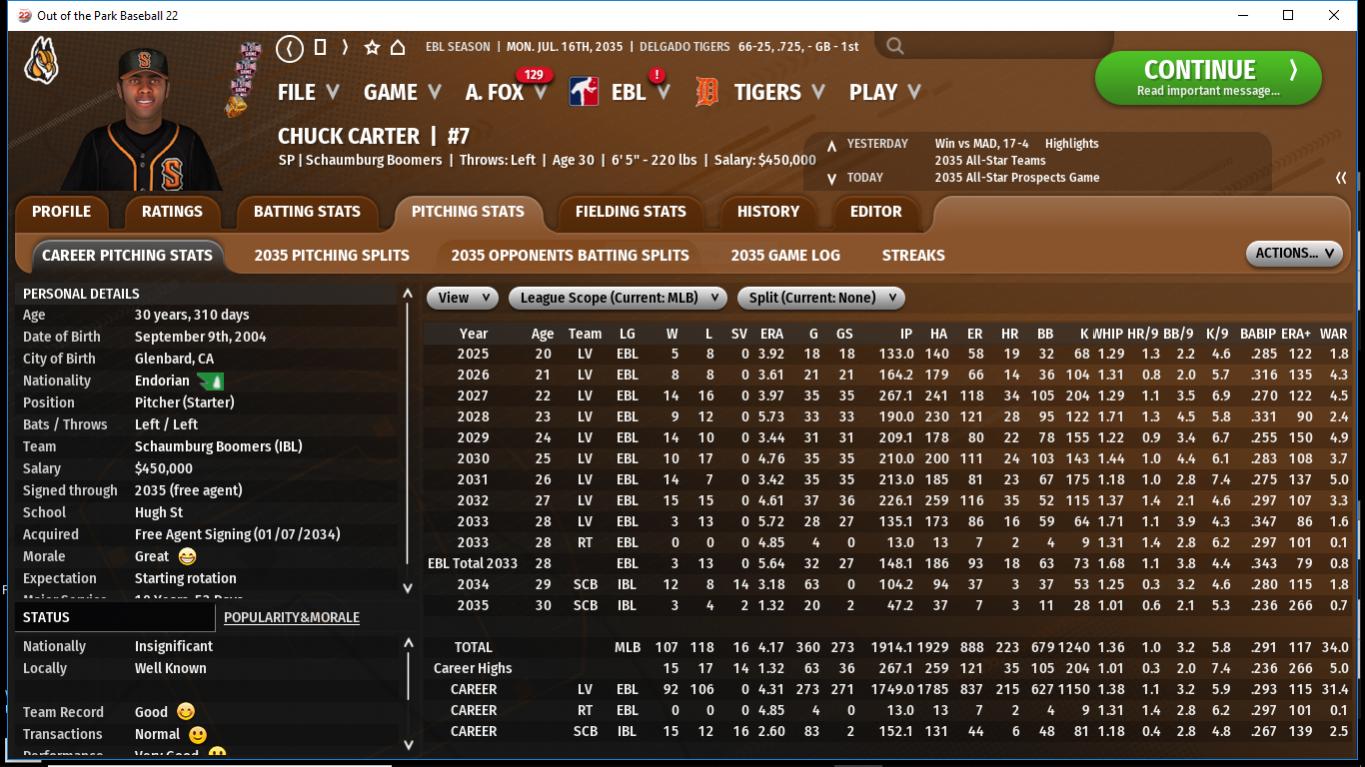The image size is (1365, 767).
Task: Click the EBL league logo icon
Action: pyautogui.click(x=584, y=92)
